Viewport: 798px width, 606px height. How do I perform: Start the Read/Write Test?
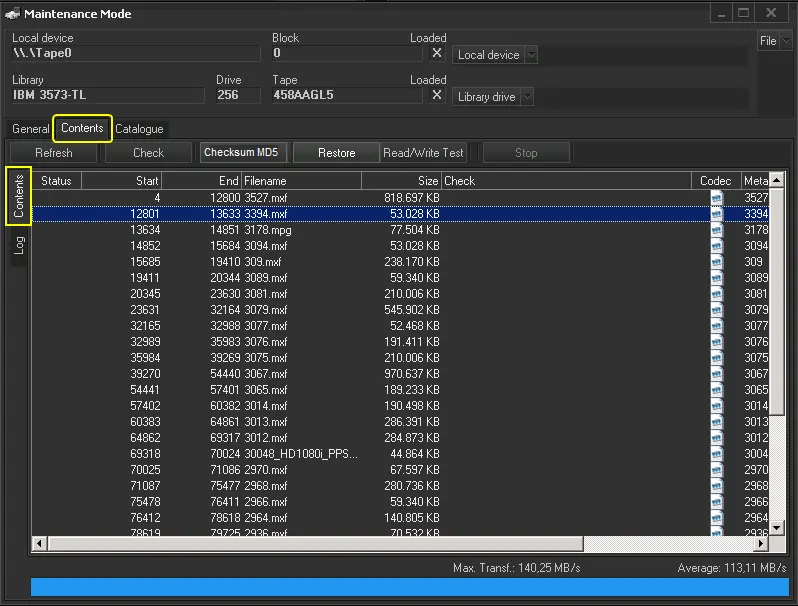coord(424,153)
